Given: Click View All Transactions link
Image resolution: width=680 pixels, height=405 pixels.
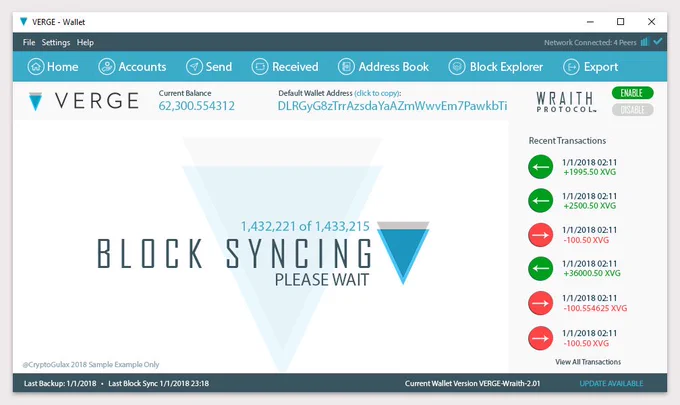Looking at the screenshot, I should (588, 362).
